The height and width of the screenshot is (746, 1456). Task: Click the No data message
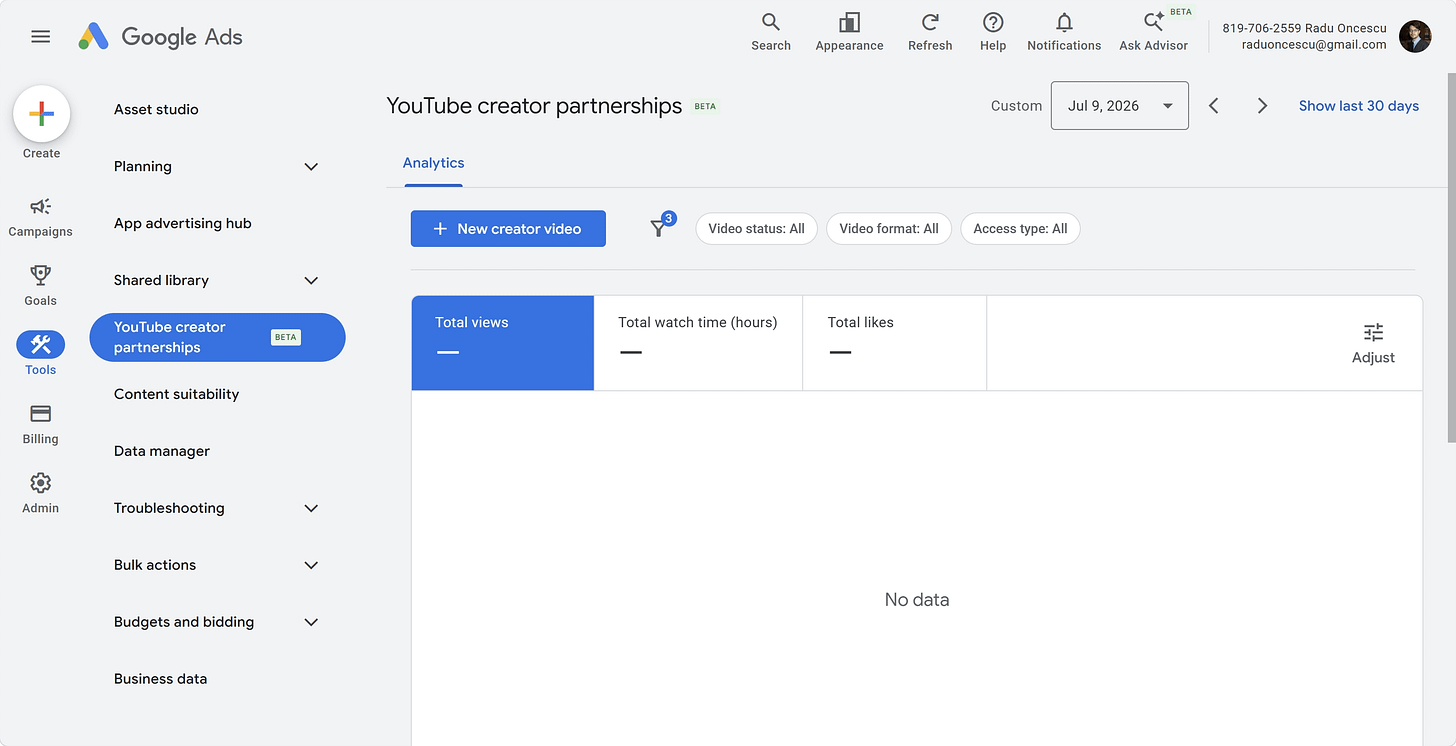click(x=917, y=600)
